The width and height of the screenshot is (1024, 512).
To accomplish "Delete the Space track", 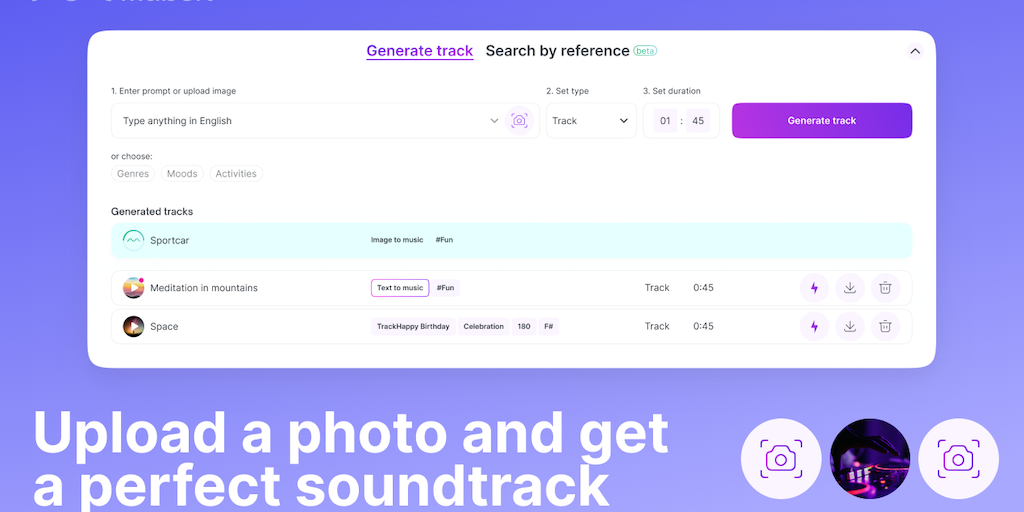I will pos(885,327).
